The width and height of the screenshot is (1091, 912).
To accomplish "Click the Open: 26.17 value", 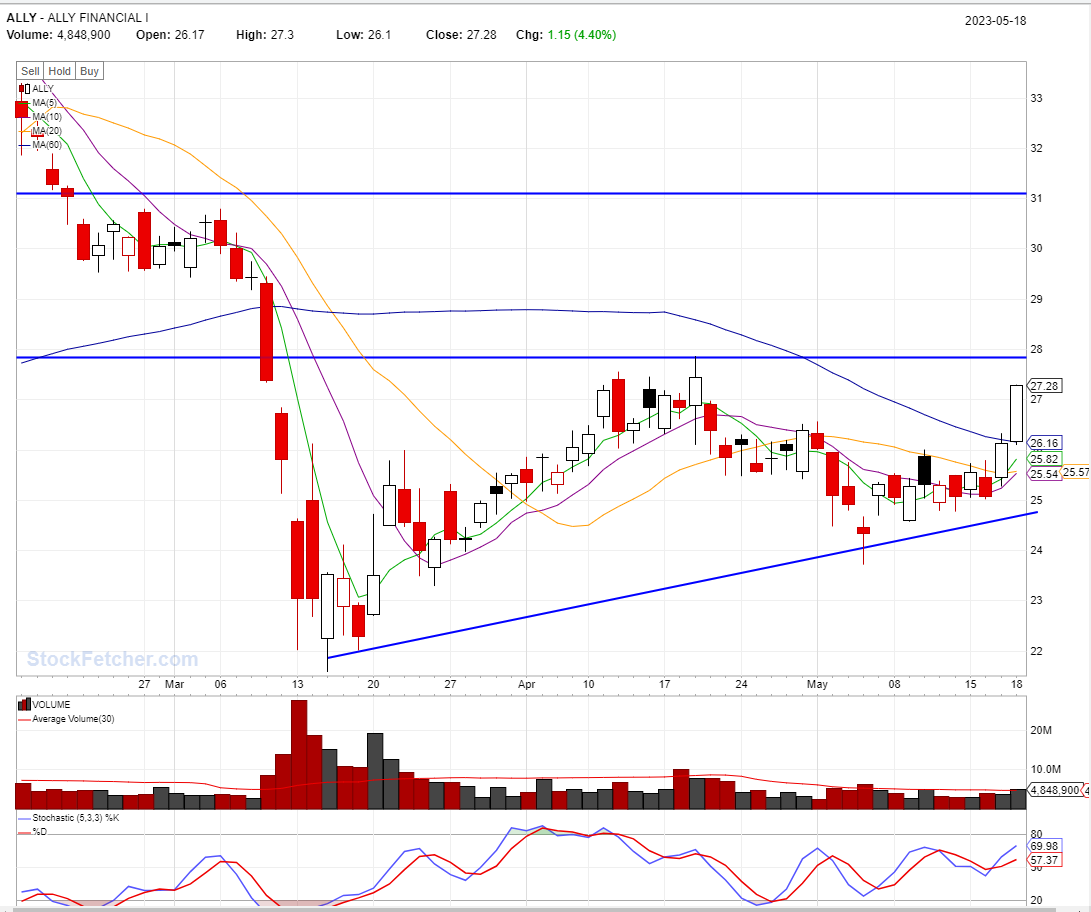I will pyautogui.click(x=170, y=35).
